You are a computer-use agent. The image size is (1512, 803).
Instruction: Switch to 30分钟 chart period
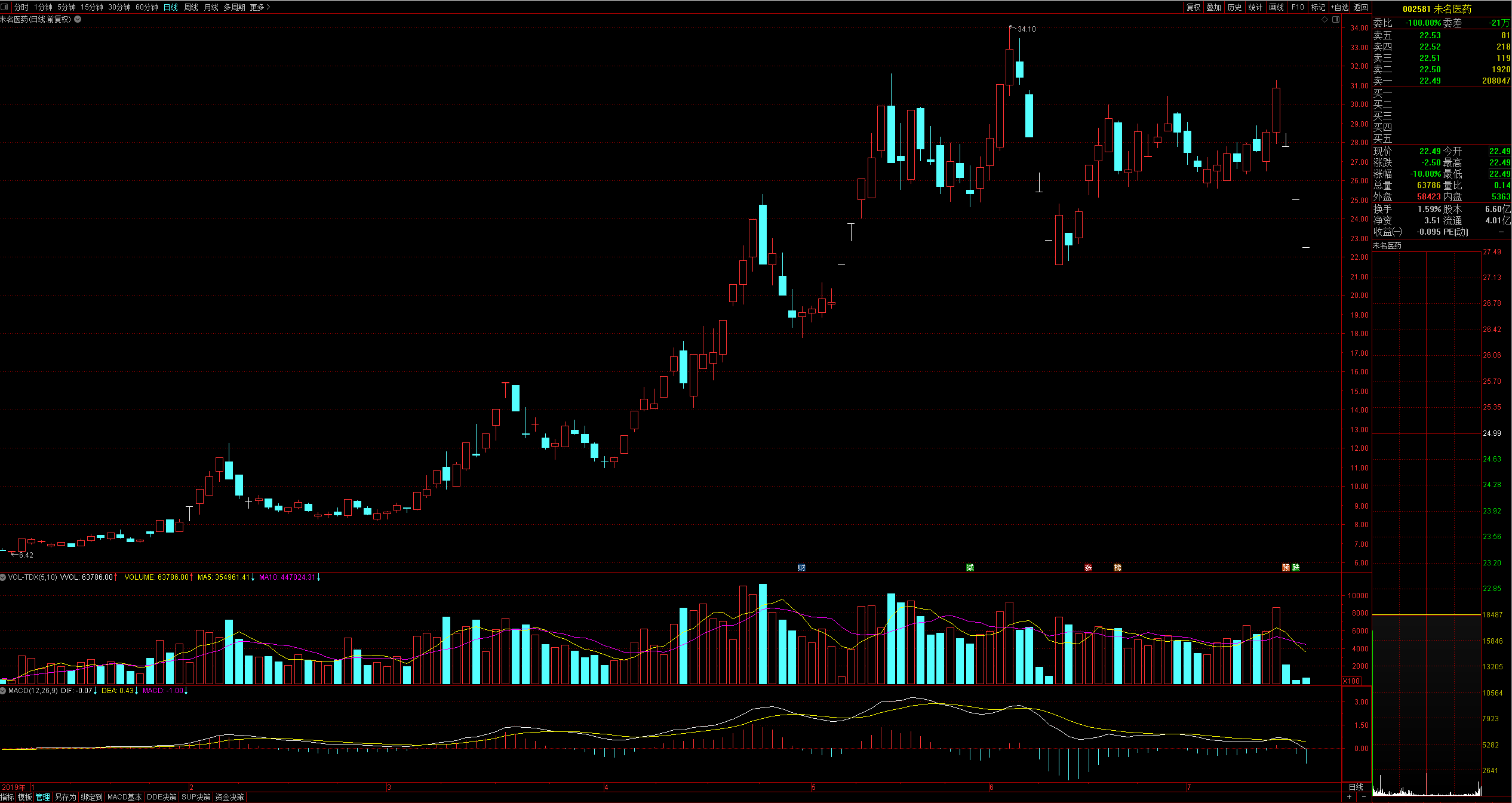click(119, 7)
